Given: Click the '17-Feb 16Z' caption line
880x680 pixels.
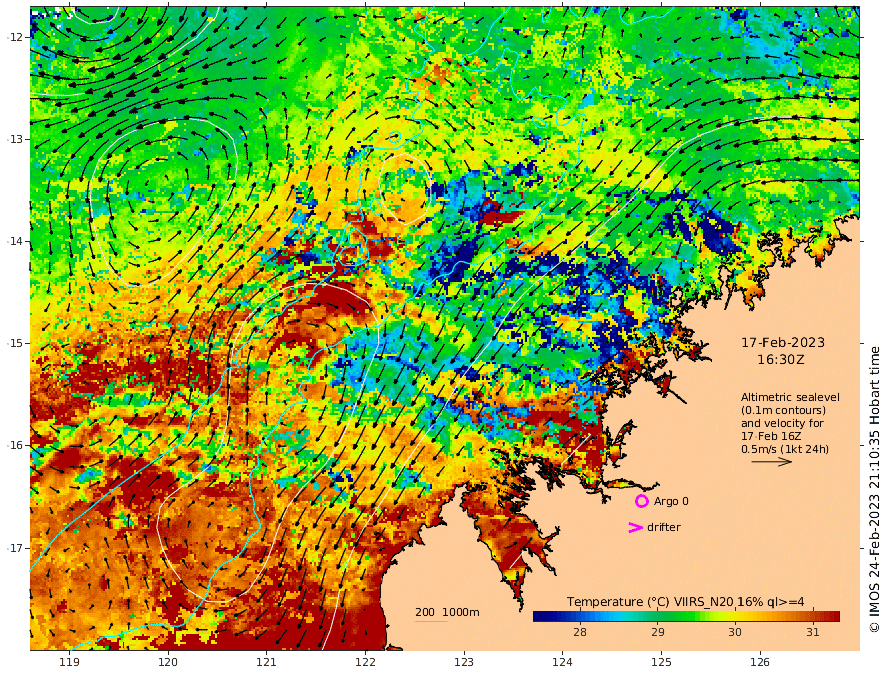Looking at the screenshot, I should 771,436.
